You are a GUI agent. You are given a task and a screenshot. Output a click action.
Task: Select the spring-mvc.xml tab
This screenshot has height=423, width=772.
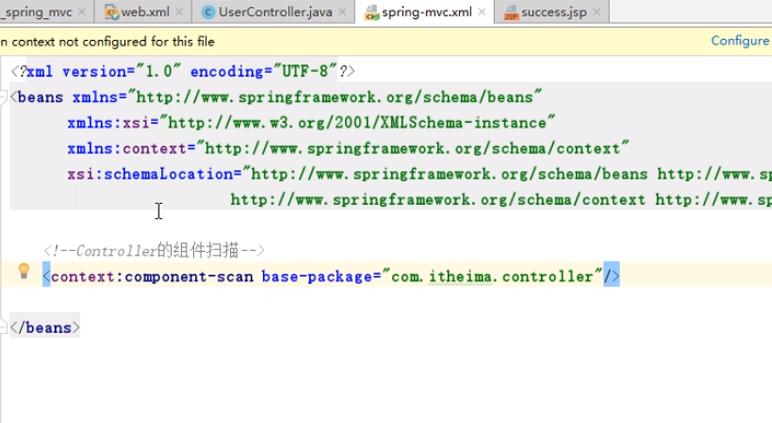tap(426, 12)
